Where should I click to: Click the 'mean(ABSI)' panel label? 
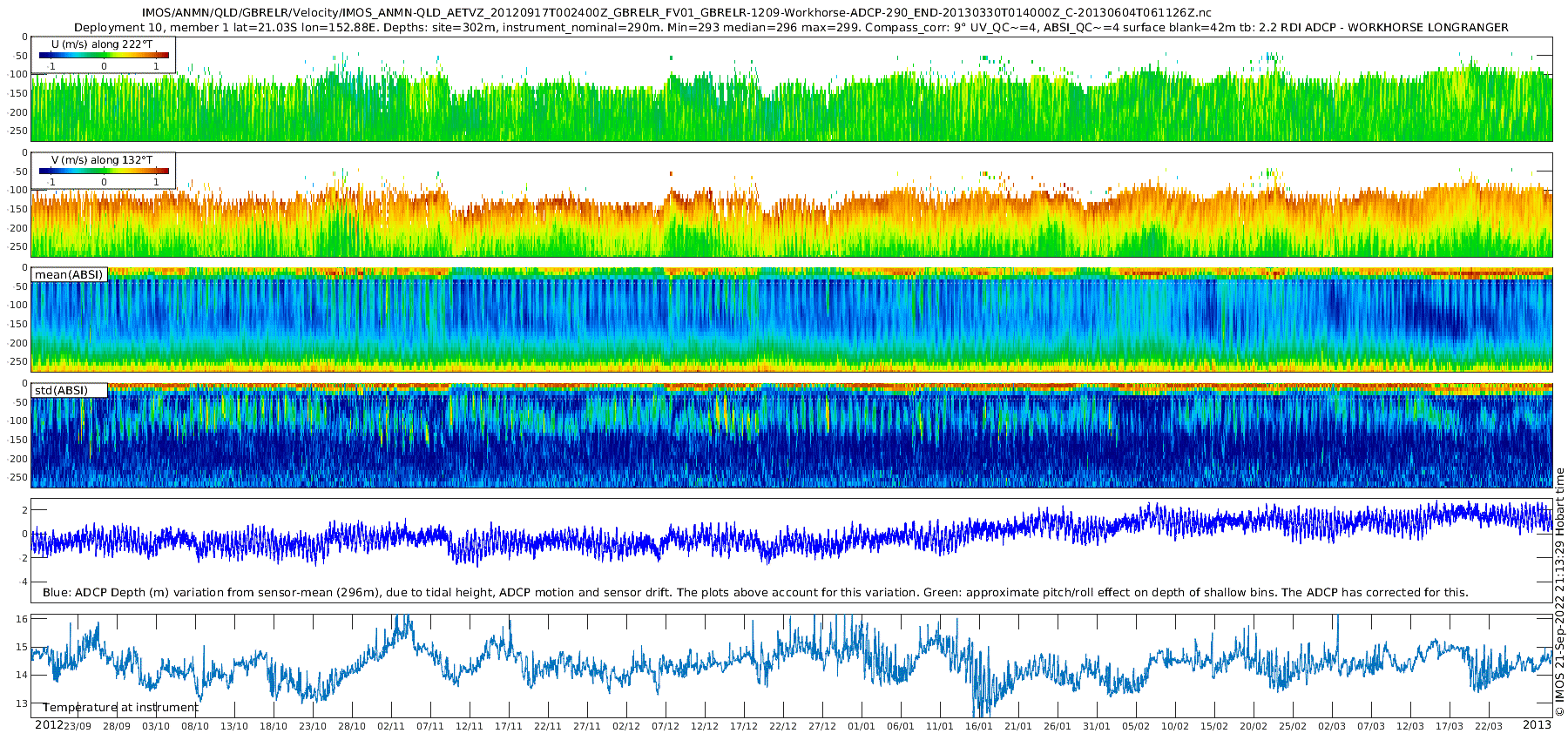pyautogui.click(x=69, y=274)
